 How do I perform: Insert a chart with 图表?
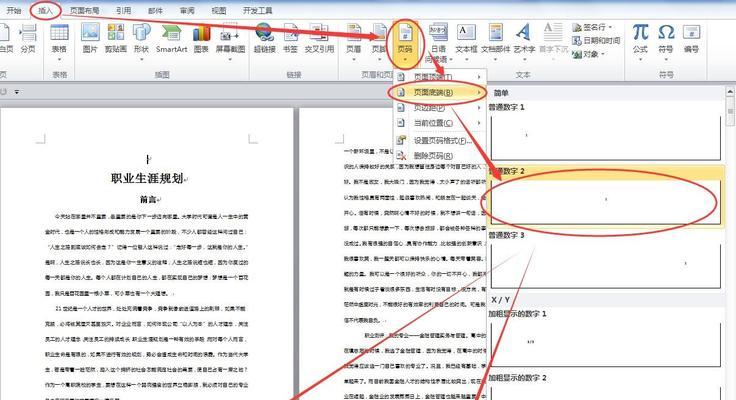(x=201, y=39)
